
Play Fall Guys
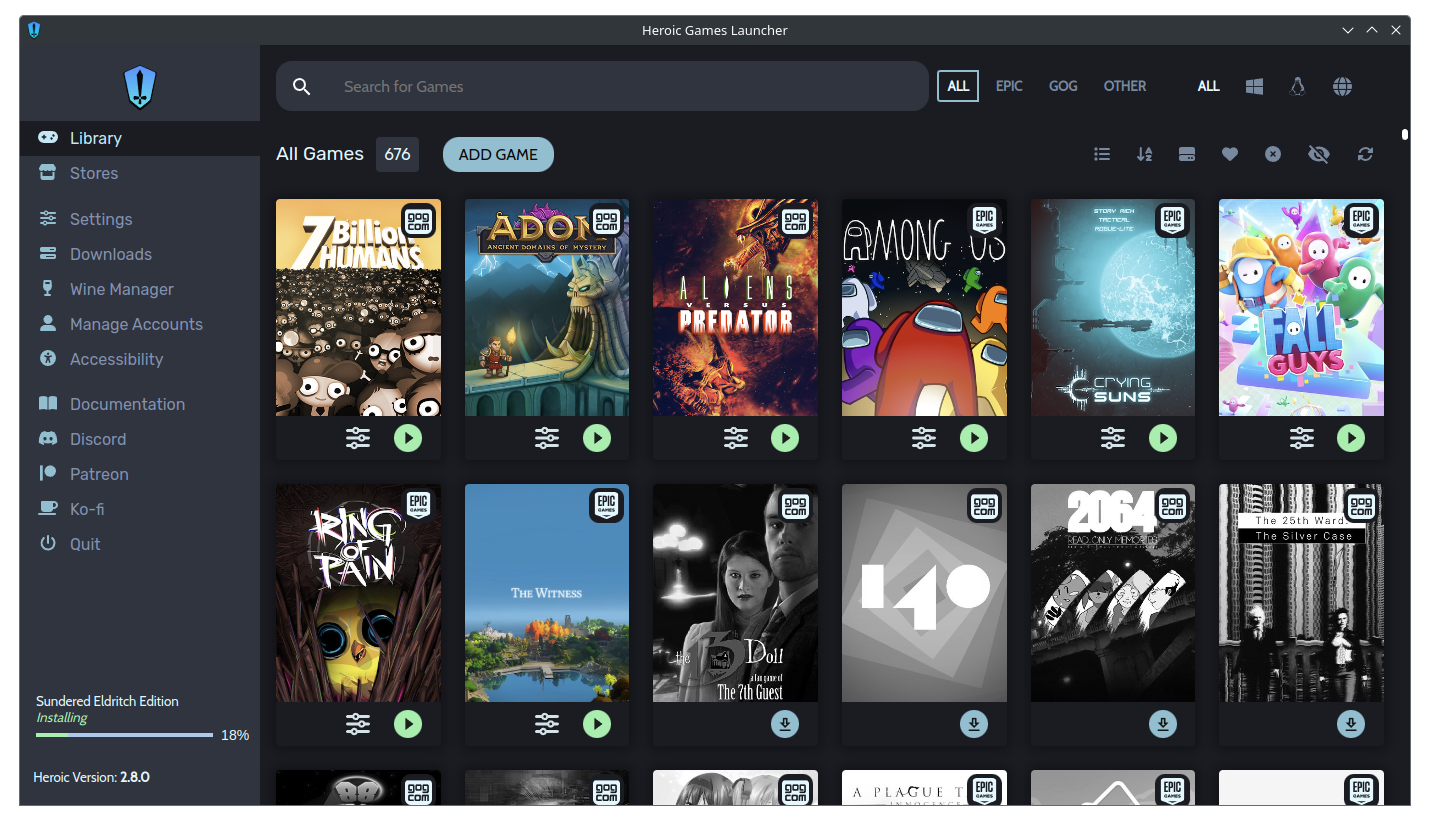click(x=1350, y=438)
